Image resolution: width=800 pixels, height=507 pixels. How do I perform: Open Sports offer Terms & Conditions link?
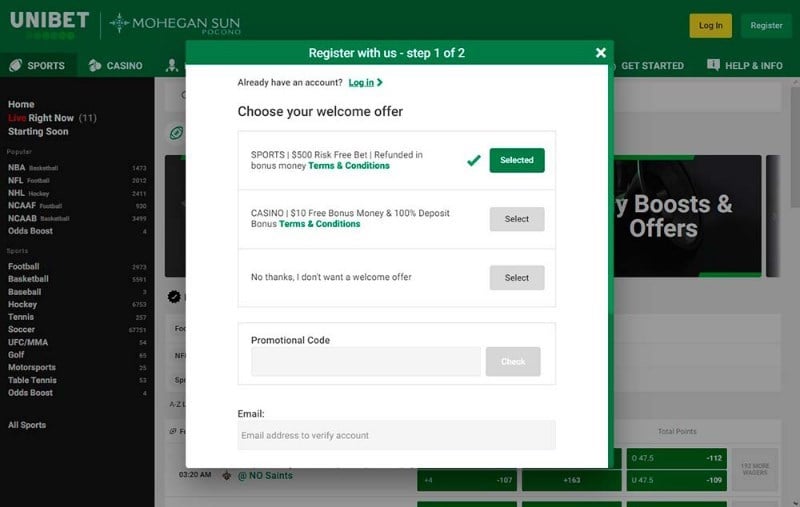coord(349,166)
